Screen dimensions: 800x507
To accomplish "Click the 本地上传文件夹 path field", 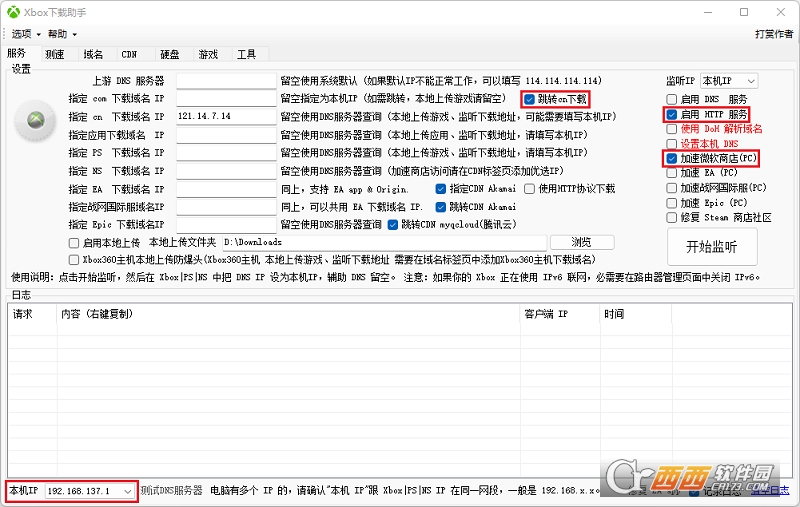I will coord(384,242).
